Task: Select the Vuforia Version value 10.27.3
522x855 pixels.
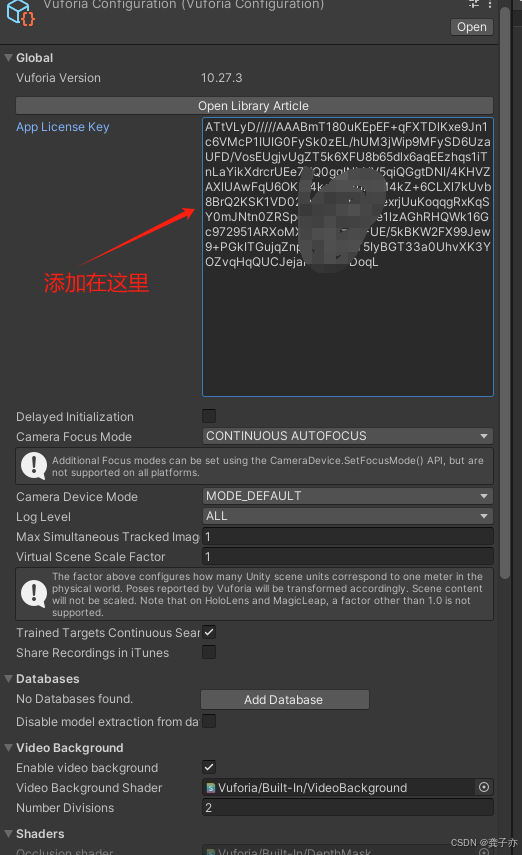Action: coord(221,78)
